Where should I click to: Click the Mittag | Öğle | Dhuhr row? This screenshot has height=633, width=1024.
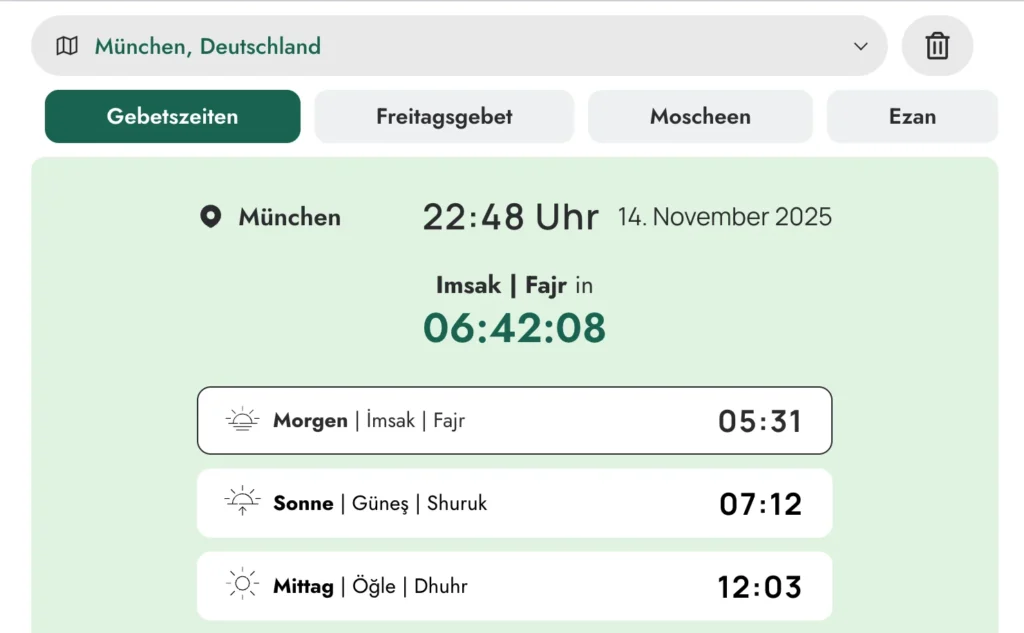pyautogui.click(x=514, y=585)
